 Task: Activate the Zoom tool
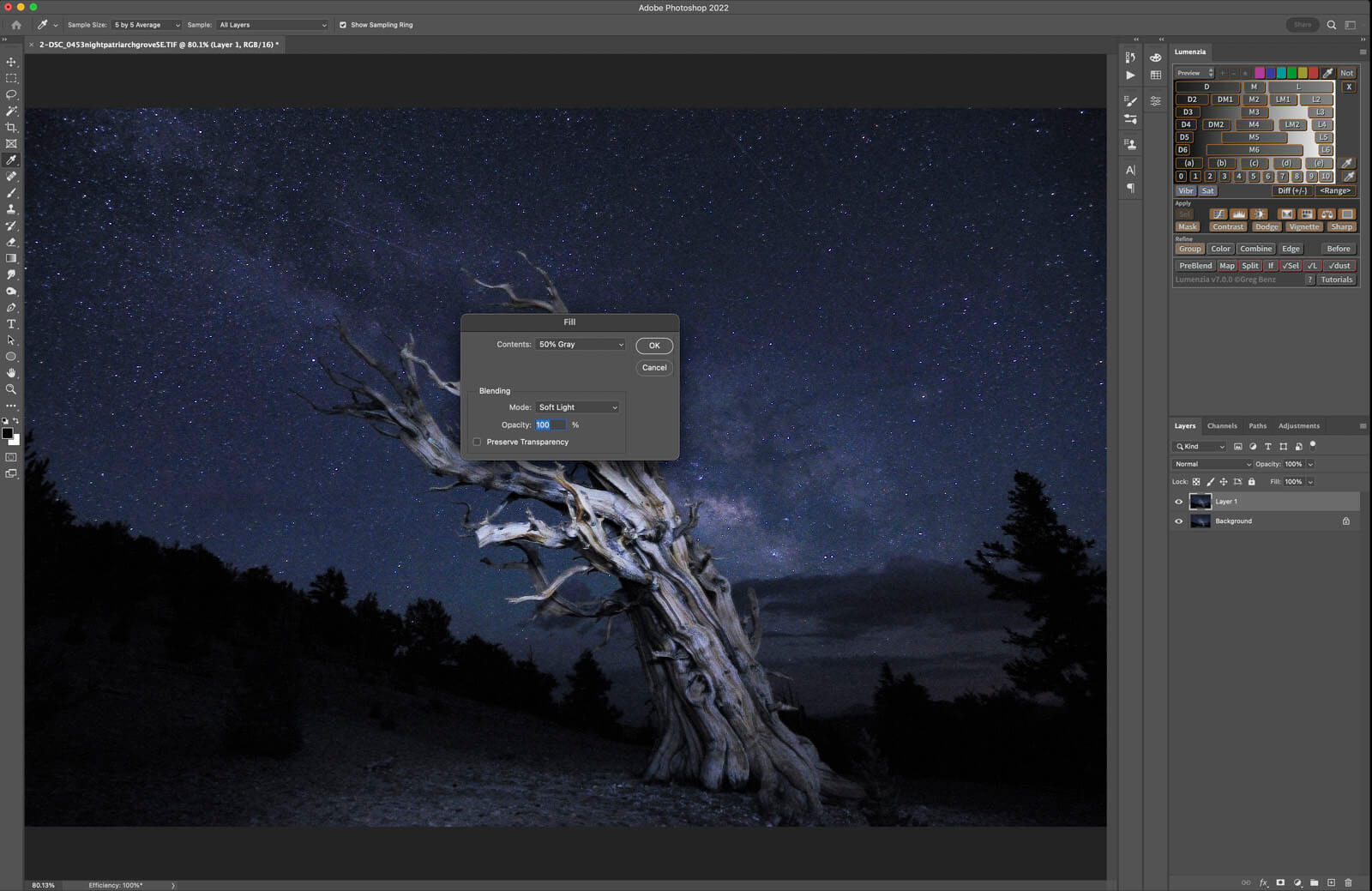tap(11, 389)
